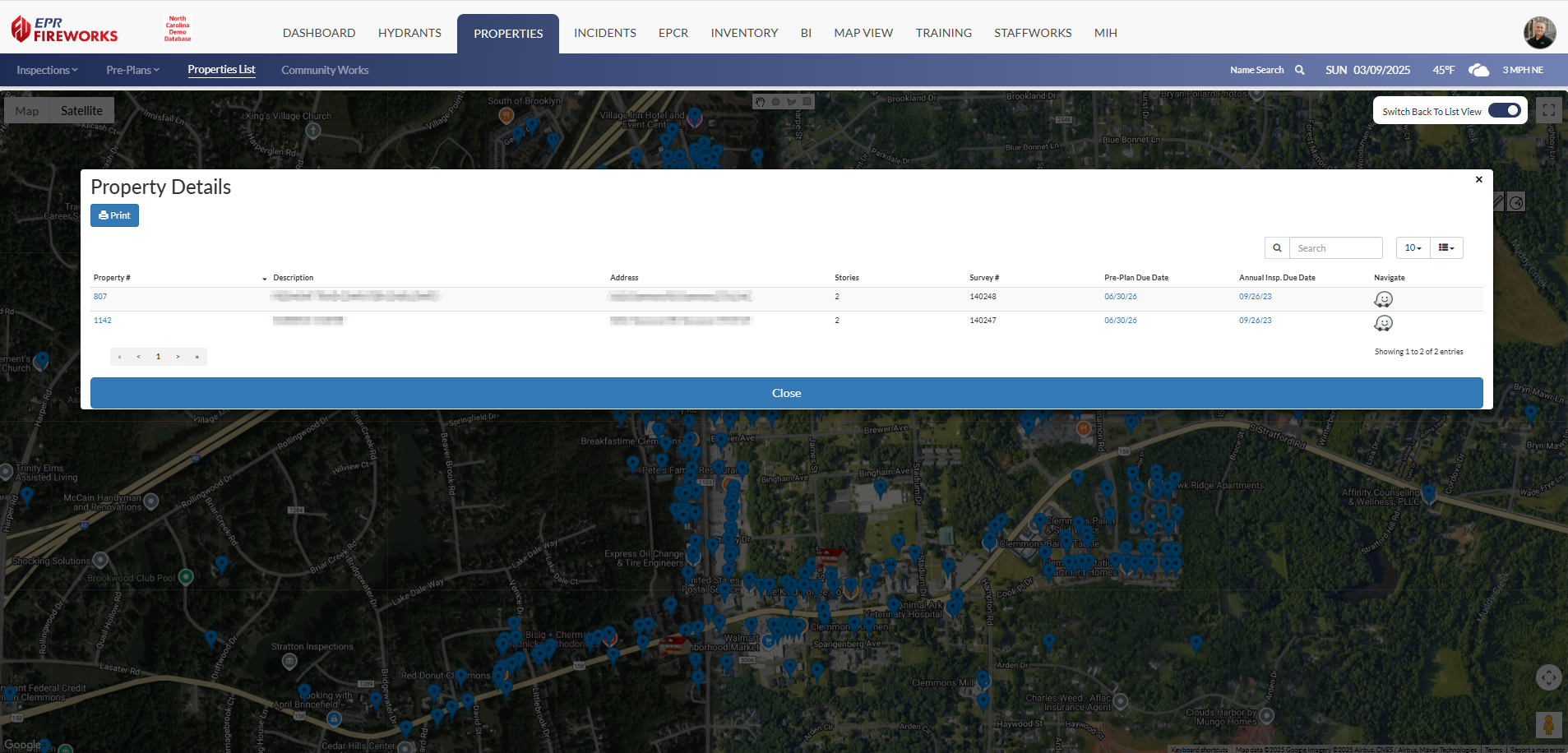This screenshot has width=1568, height=753.
Task: Open property number 1142 link
Action: [103, 321]
